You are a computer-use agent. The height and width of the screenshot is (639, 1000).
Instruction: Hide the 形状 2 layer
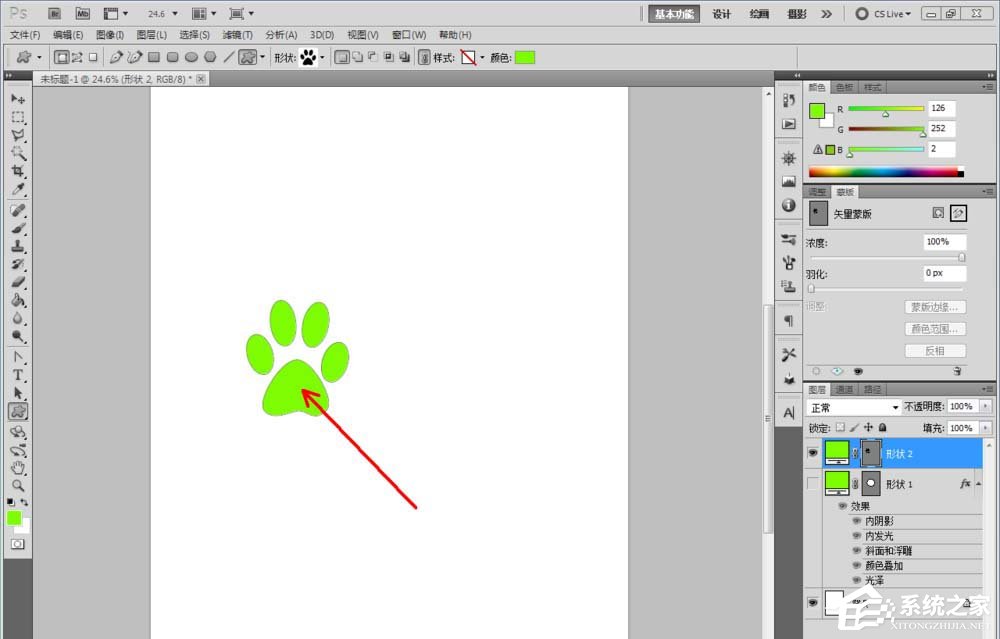coord(812,453)
